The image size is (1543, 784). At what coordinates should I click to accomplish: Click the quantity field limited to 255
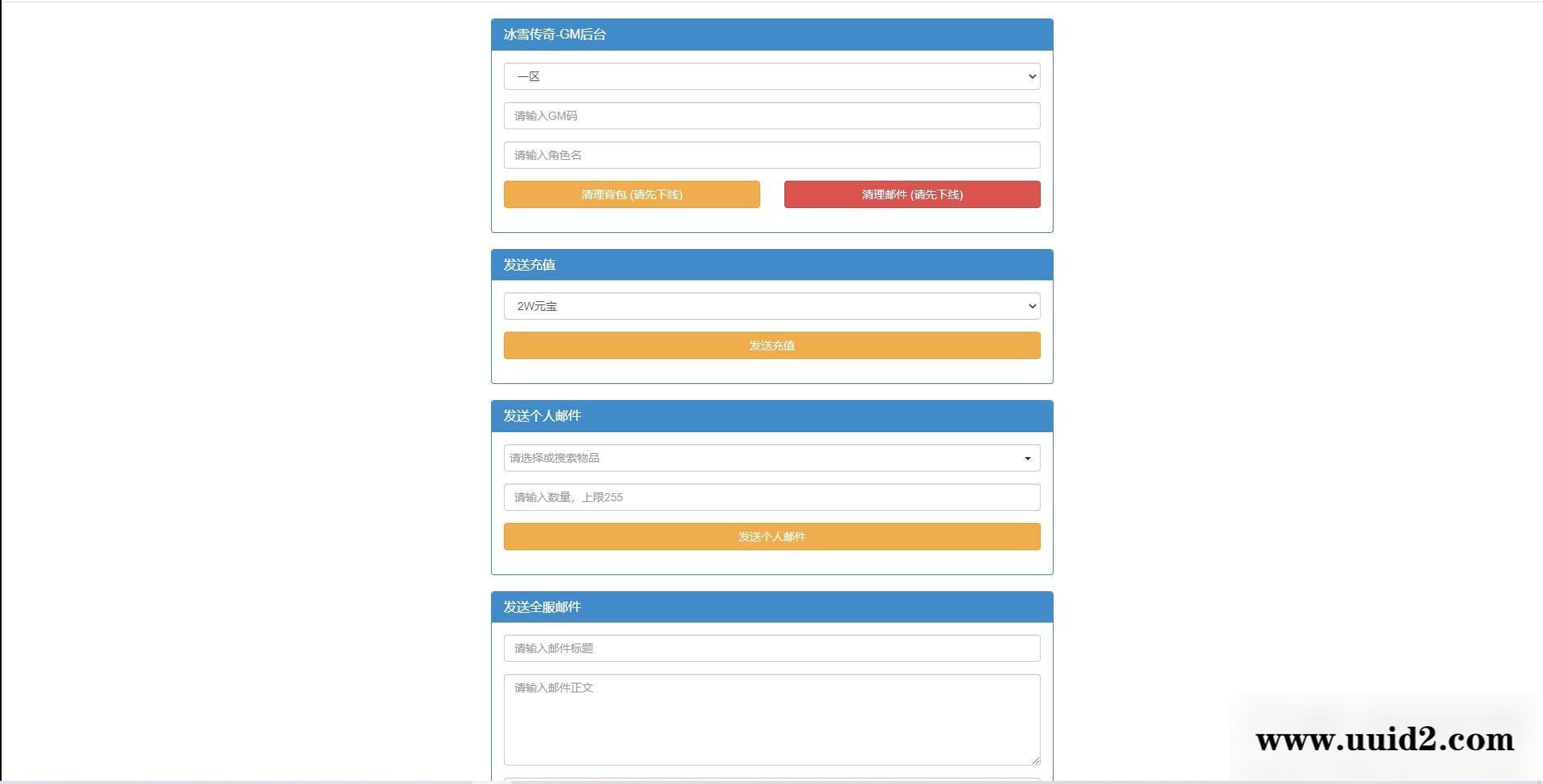pos(771,497)
